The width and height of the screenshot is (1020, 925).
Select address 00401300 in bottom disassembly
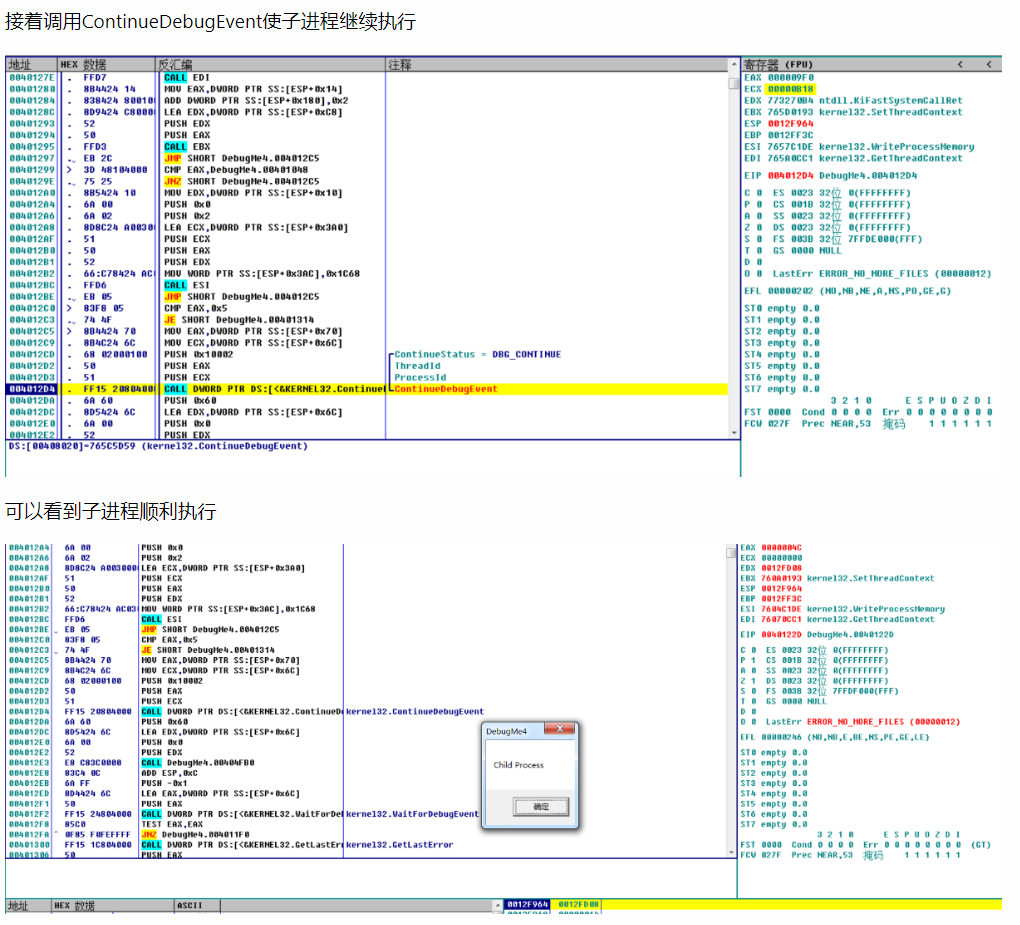pos(30,845)
